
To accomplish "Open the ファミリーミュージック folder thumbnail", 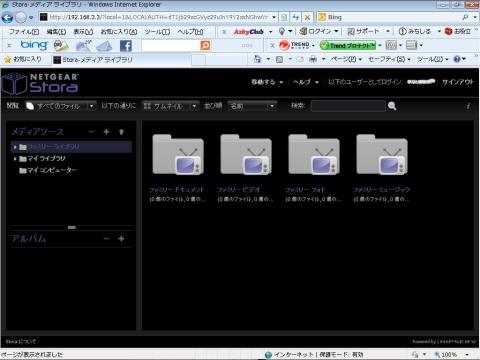I will pyautogui.click(x=382, y=154).
